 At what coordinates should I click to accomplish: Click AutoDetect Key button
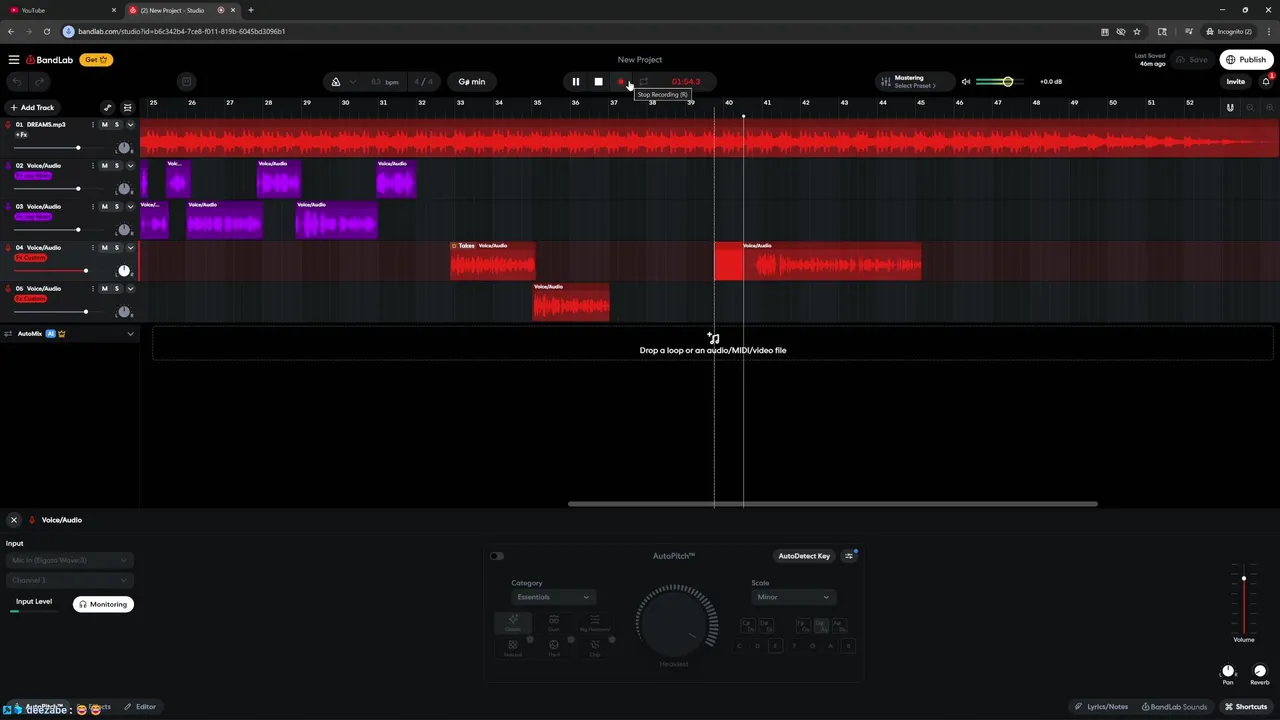point(804,556)
